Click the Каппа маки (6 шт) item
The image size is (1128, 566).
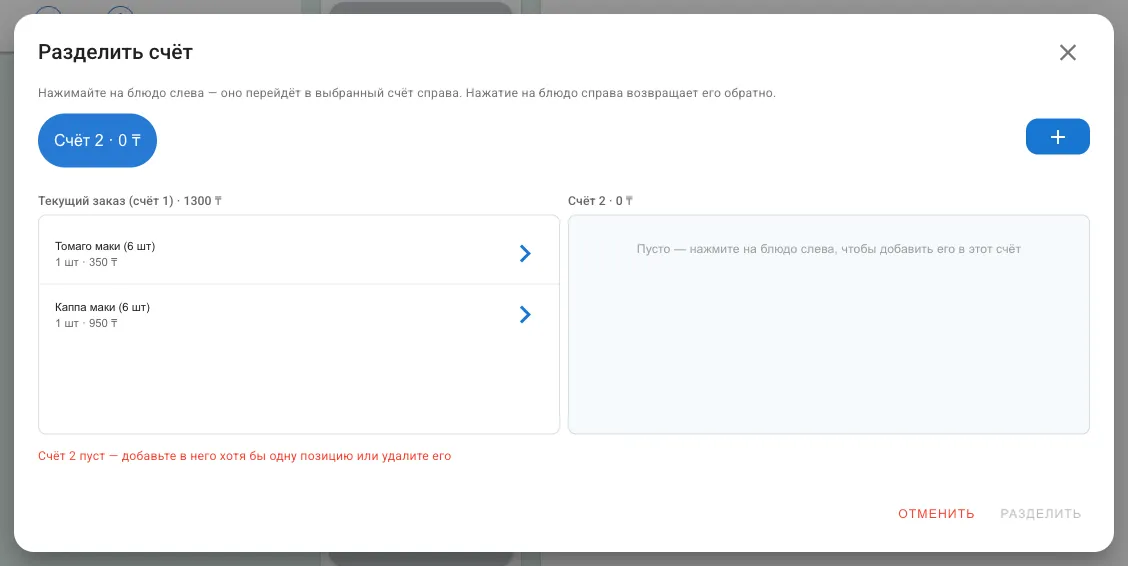click(x=299, y=315)
